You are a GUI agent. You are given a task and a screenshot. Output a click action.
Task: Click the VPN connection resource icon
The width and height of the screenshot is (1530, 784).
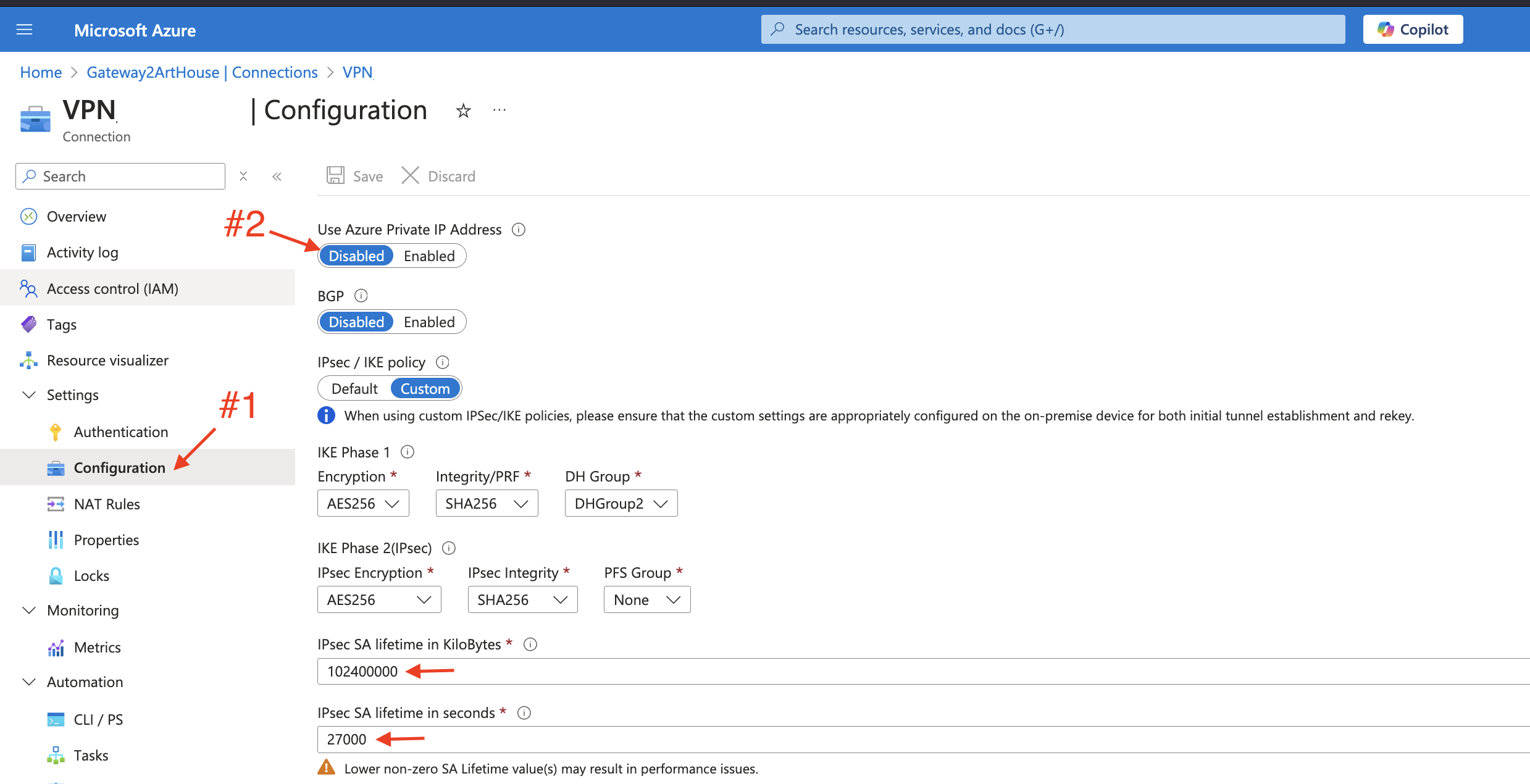pyautogui.click(x=35, y=119)
